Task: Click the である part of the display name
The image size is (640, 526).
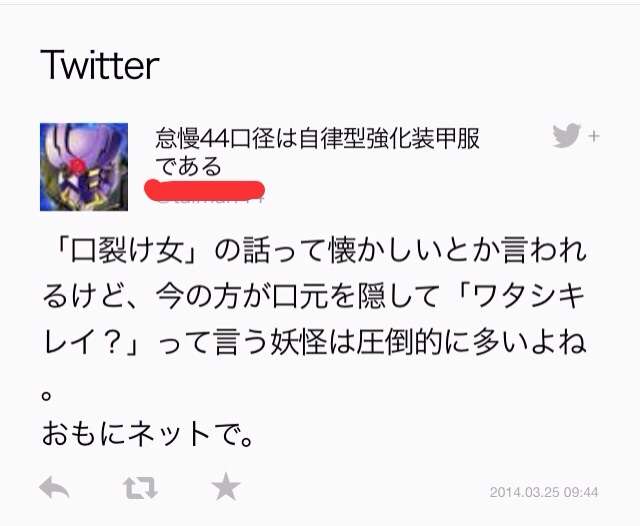Action: [188, 166]
